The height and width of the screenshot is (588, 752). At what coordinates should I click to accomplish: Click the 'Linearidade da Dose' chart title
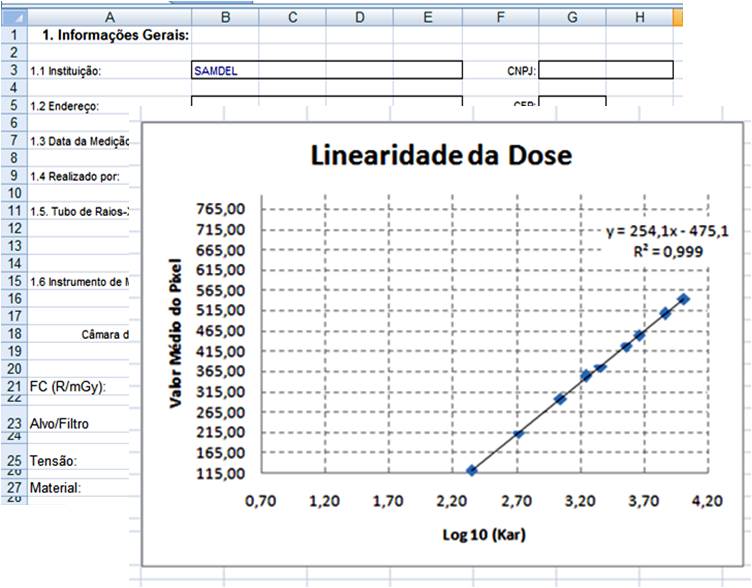pos(441,157)
